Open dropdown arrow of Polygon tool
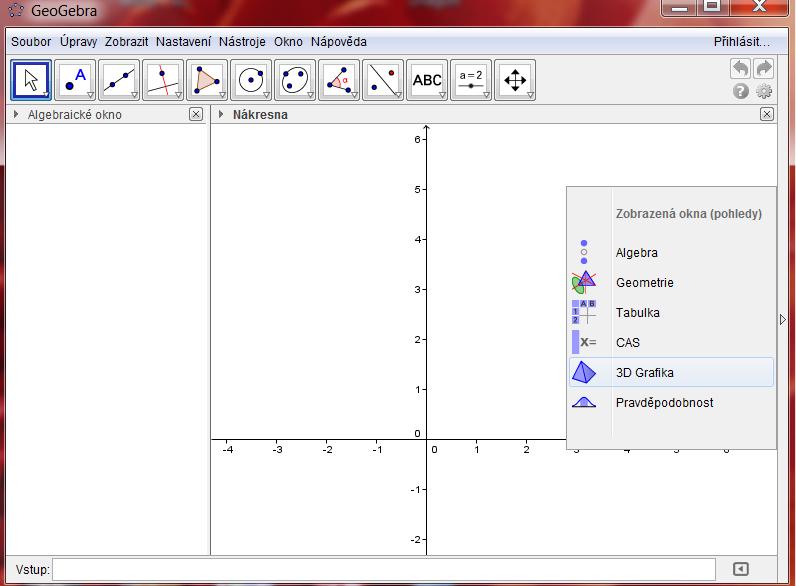796x586 pixels. click(222, 95)
